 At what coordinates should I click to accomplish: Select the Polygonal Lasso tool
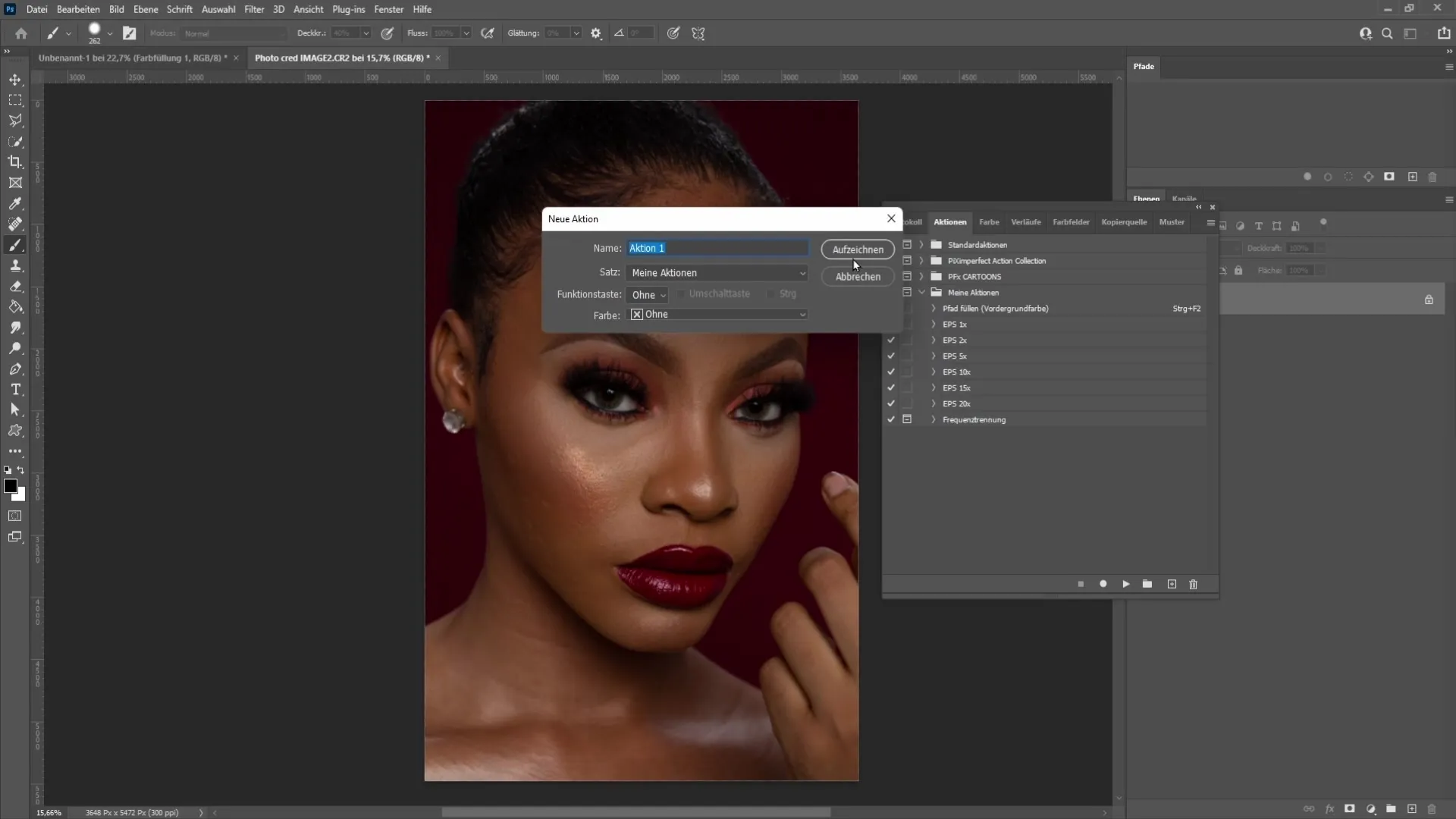pos(15,121)
